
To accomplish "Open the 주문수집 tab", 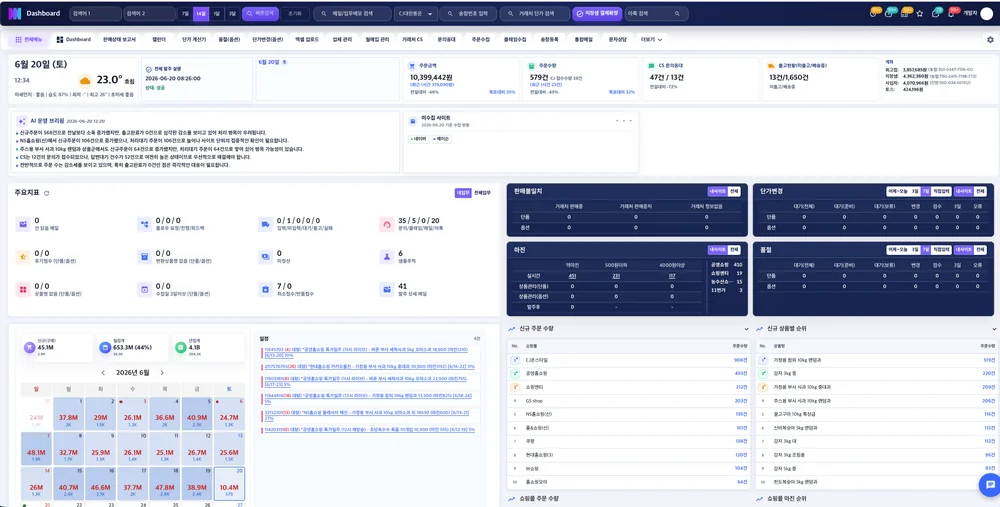I will click(x=481, y=40).
